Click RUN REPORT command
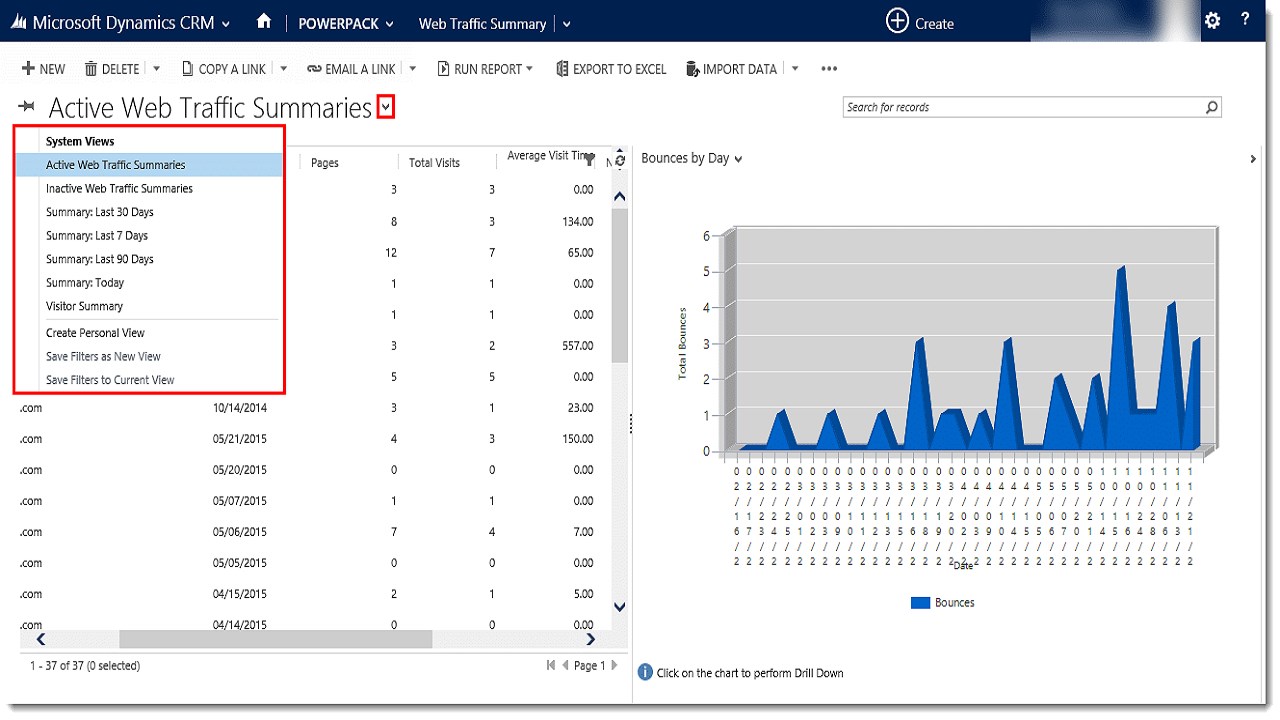The width and height of the screenshot is (1280, 720). click(x=485, y=69)
